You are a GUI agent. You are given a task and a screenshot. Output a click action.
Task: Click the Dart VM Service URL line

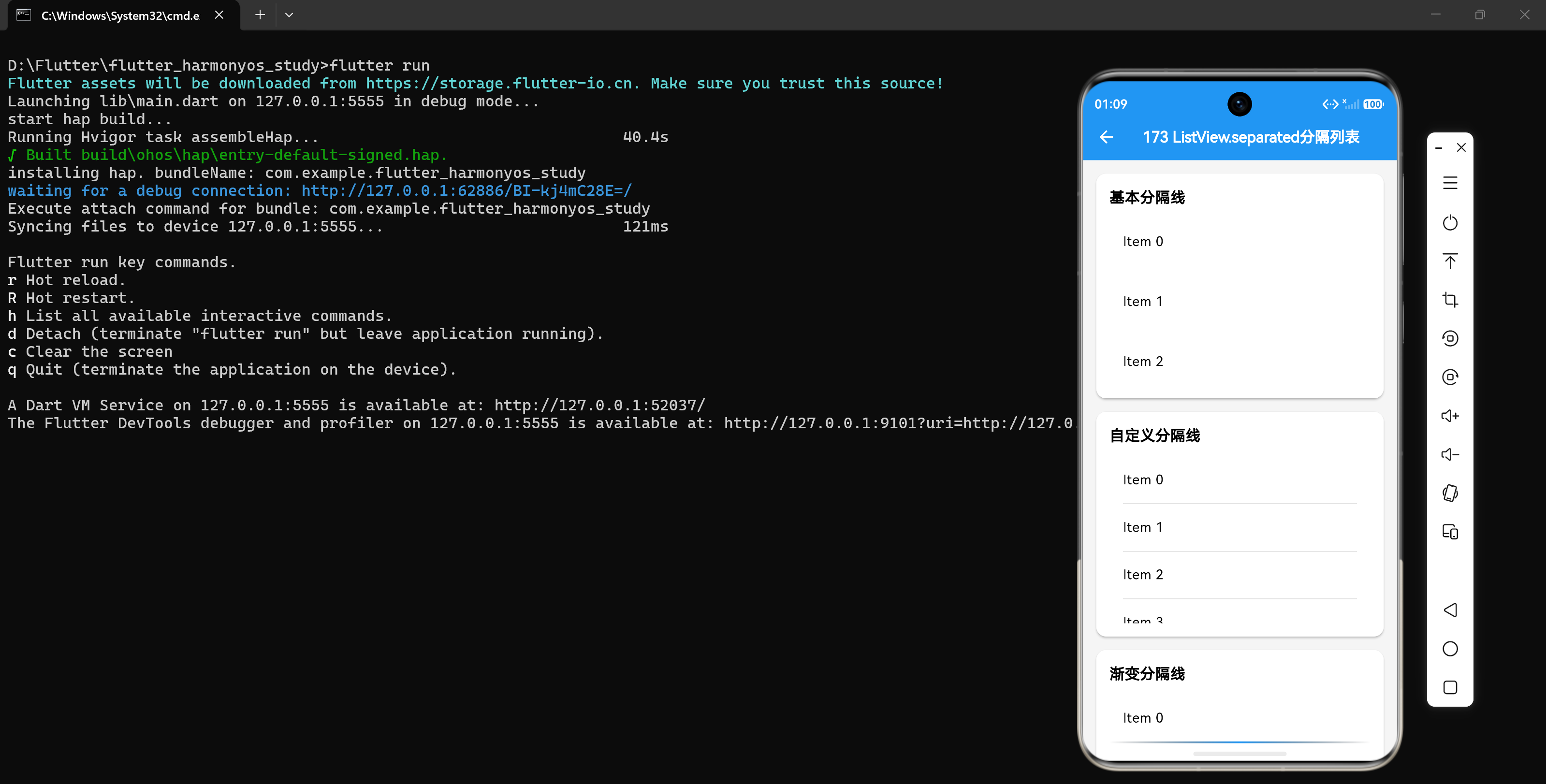pyautogui.click(x=356, y=406)
